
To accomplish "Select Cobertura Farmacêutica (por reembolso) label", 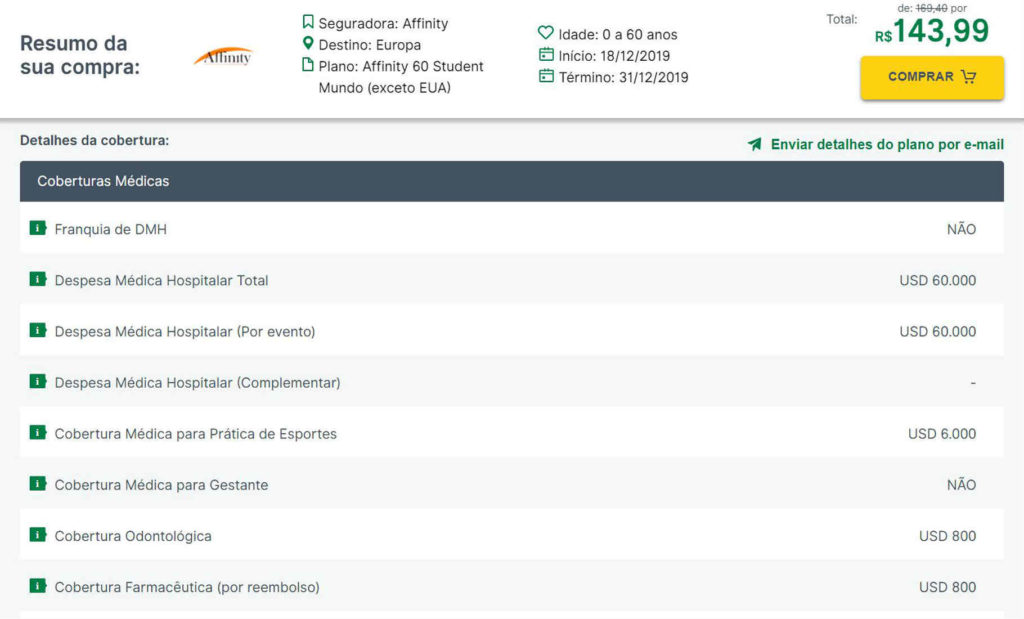I will click(x=187, y=587).
